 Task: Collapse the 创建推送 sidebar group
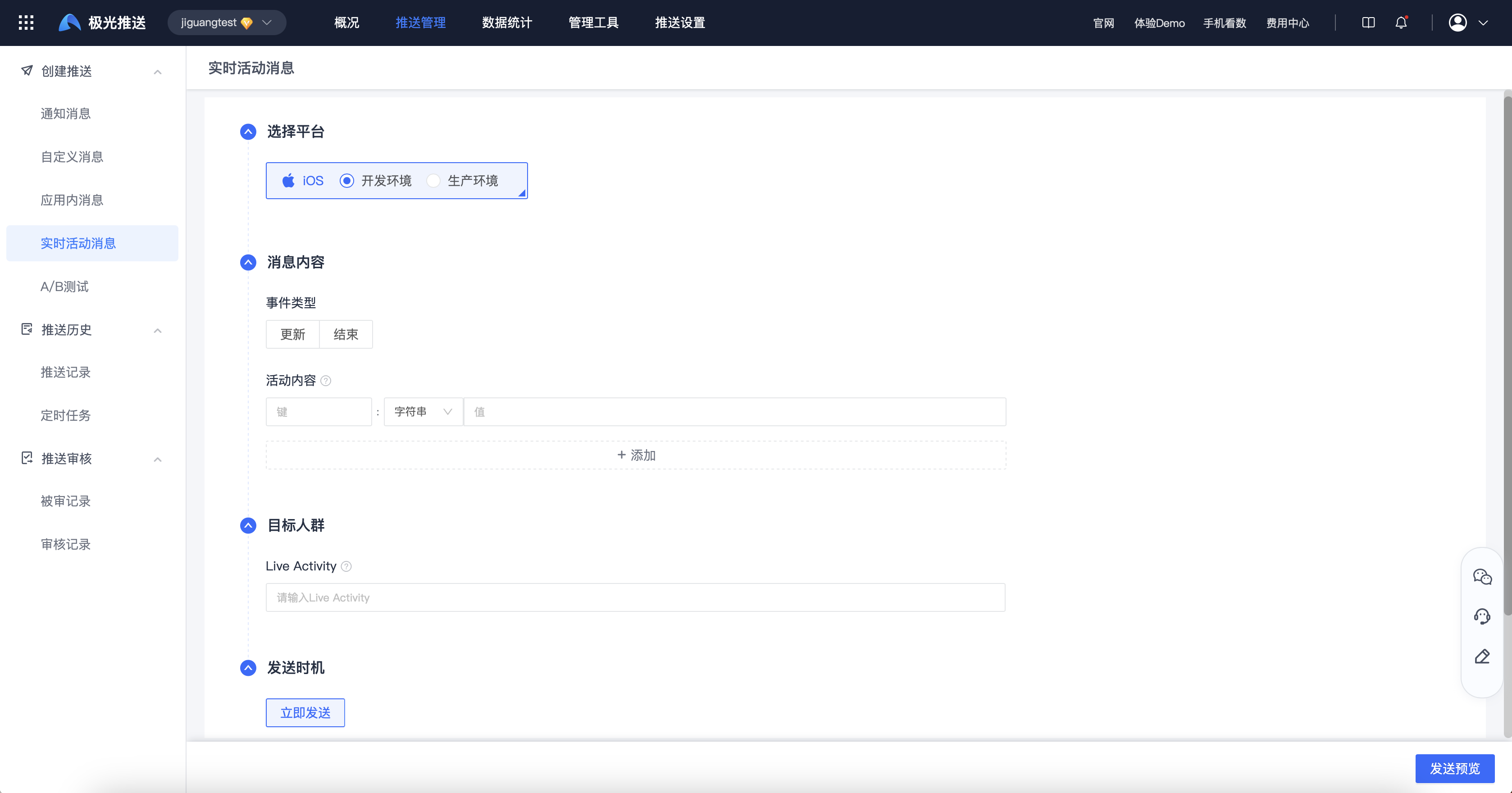point(157,72)
